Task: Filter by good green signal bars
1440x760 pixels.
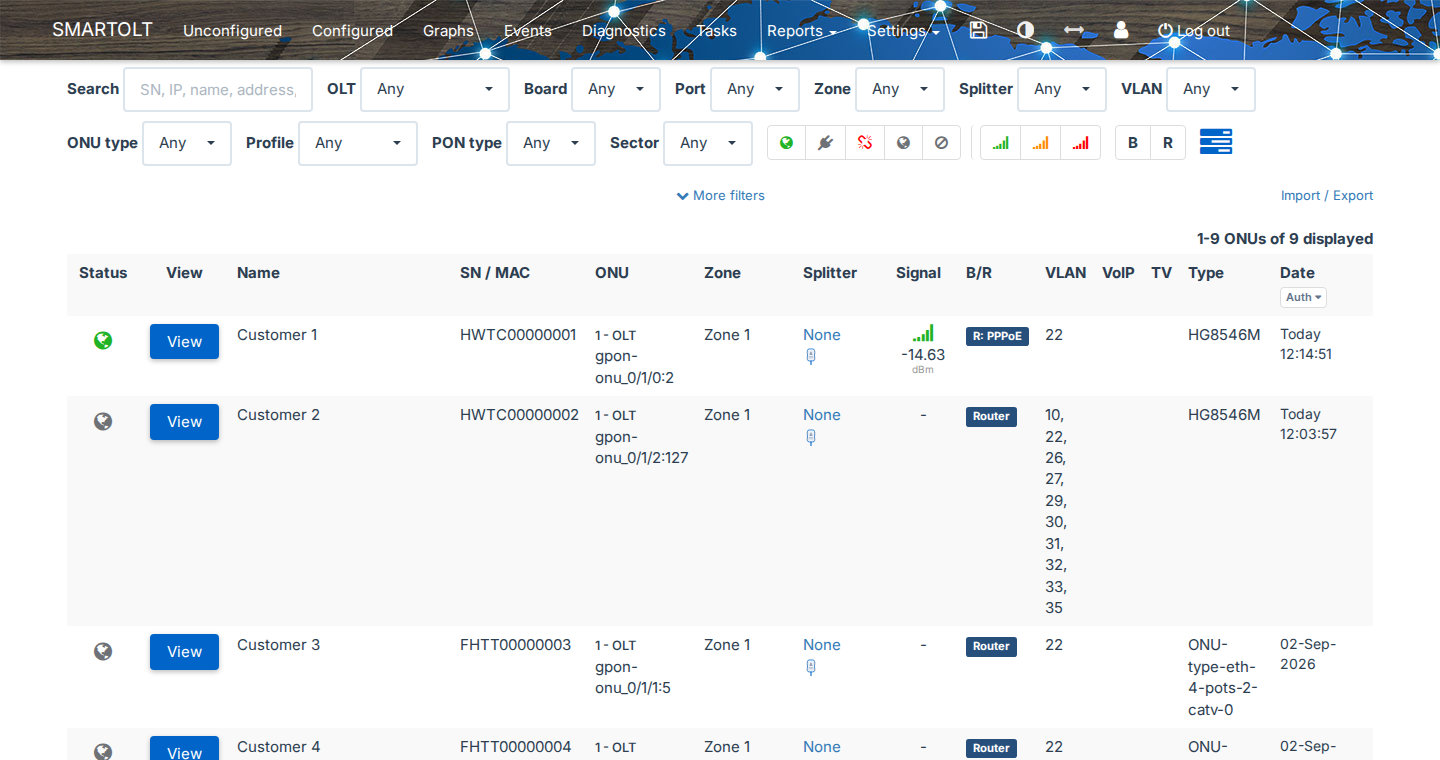Action: tap(1000, 143)
